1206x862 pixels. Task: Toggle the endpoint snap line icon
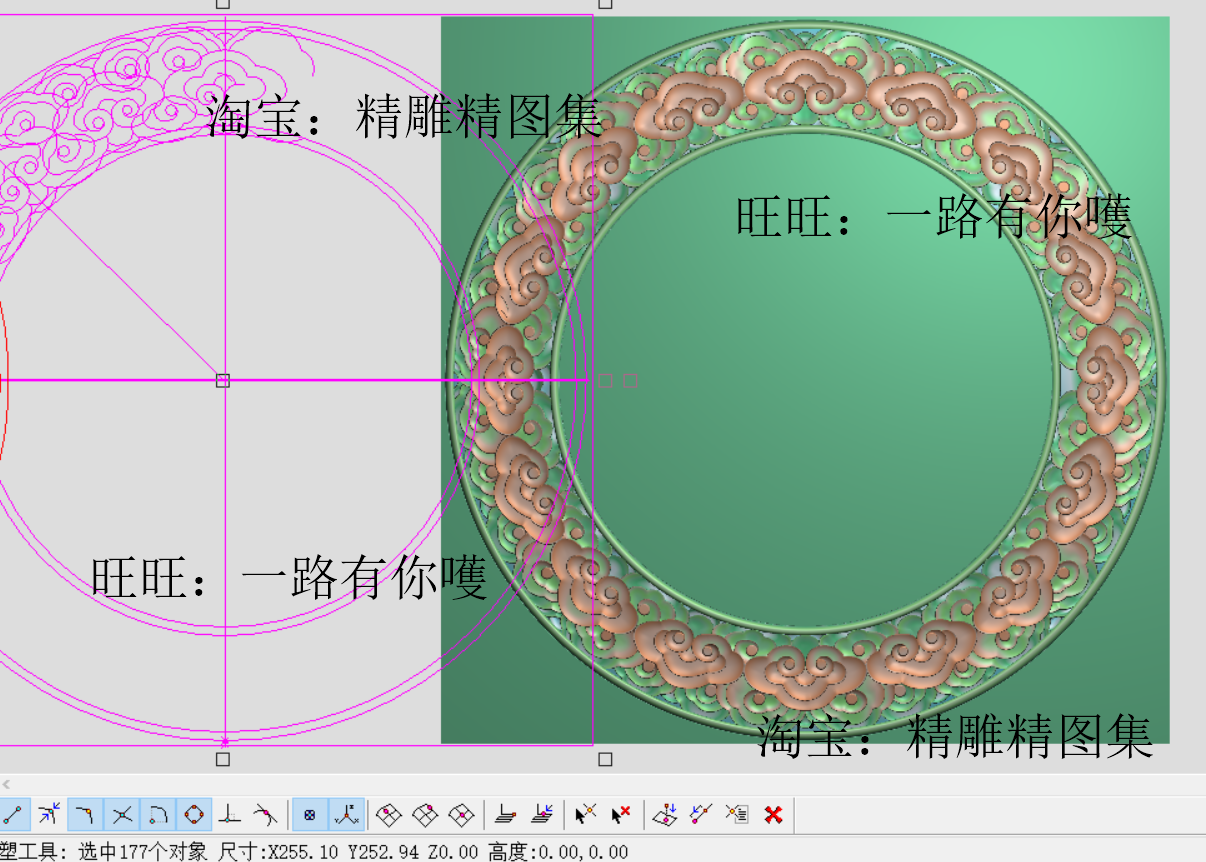point(13,815)
